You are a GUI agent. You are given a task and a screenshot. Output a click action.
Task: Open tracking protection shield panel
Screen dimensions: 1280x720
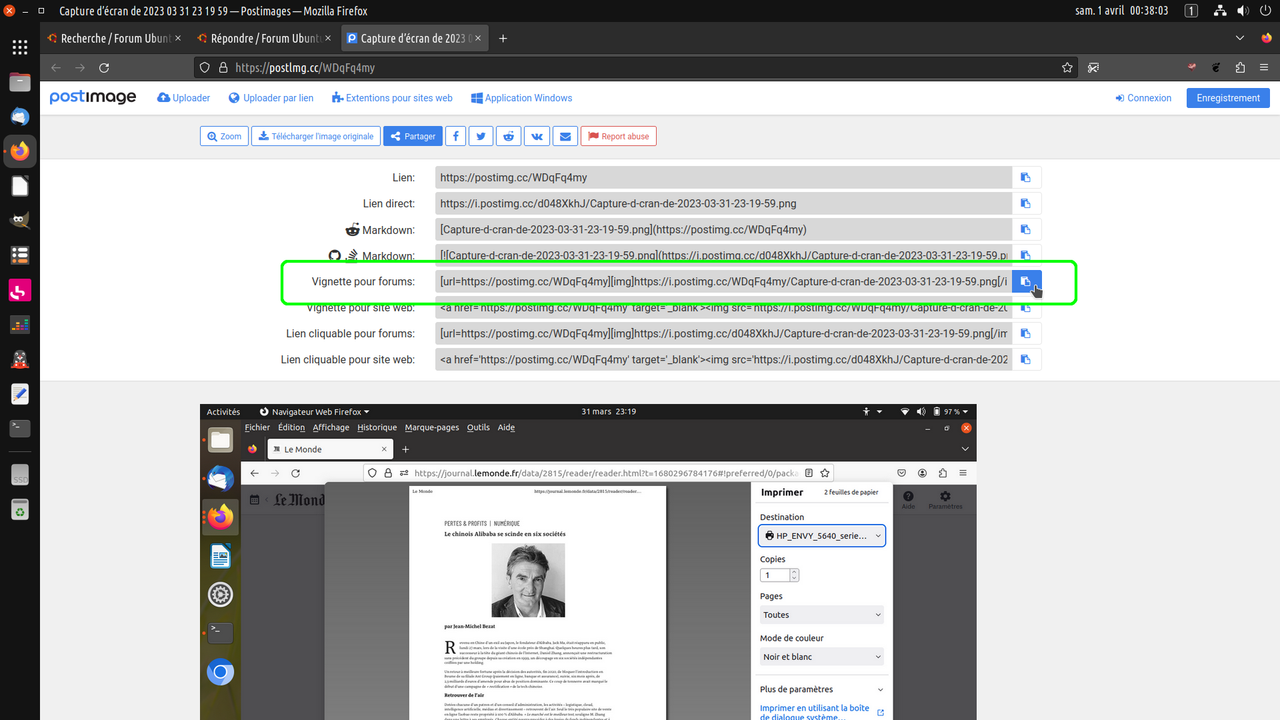205,68
